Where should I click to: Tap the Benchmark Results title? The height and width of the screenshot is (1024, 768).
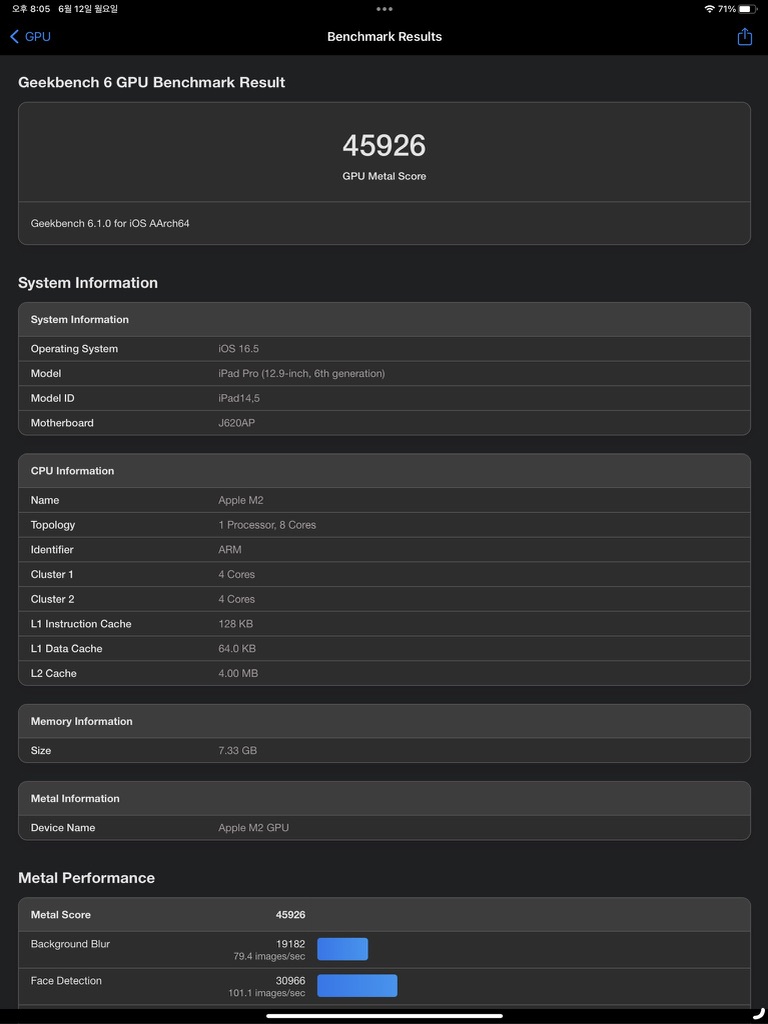(384, 37)
